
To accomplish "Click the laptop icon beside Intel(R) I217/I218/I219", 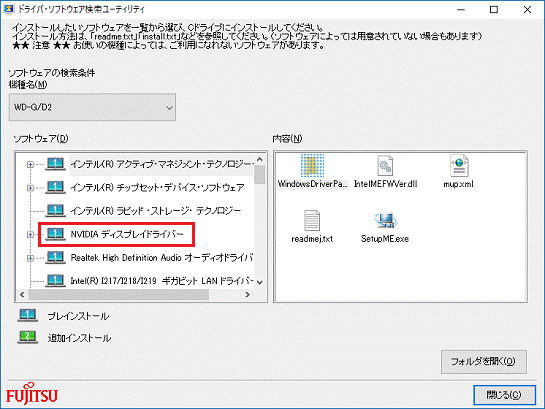I will (55, 280).
